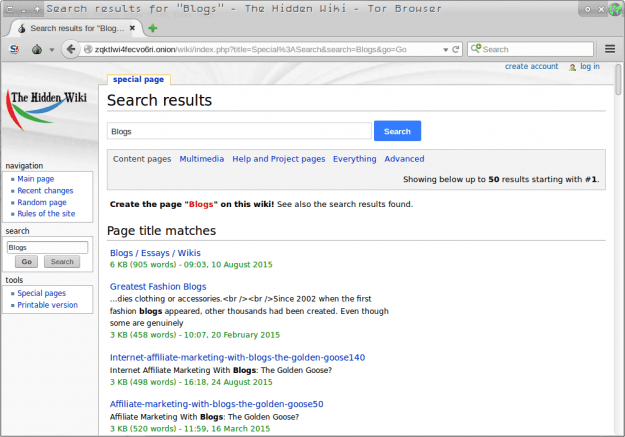Click '6 KB (905 words)' result info

tap(191, 264)
